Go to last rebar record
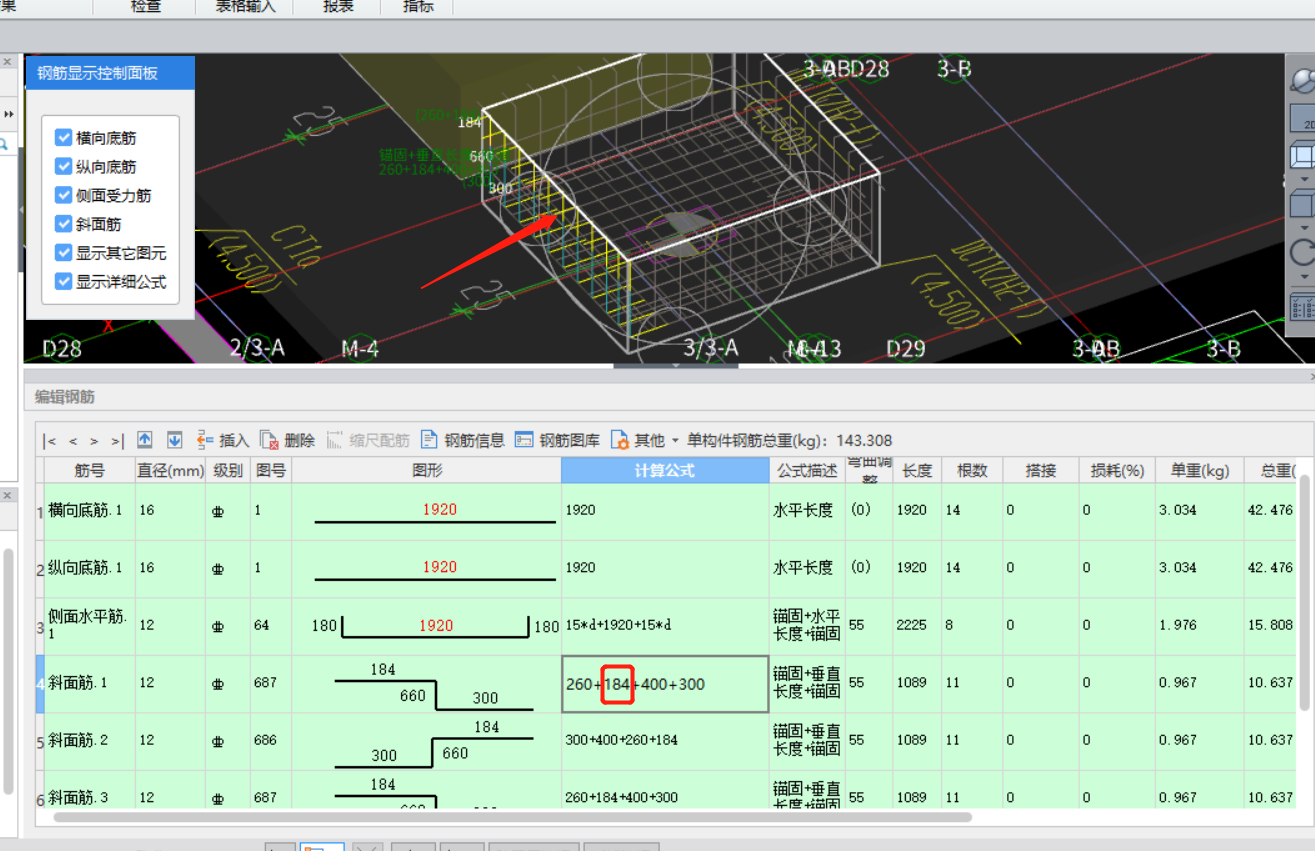The height and width of the screenshot is (851, 1315). pos(117,441)
